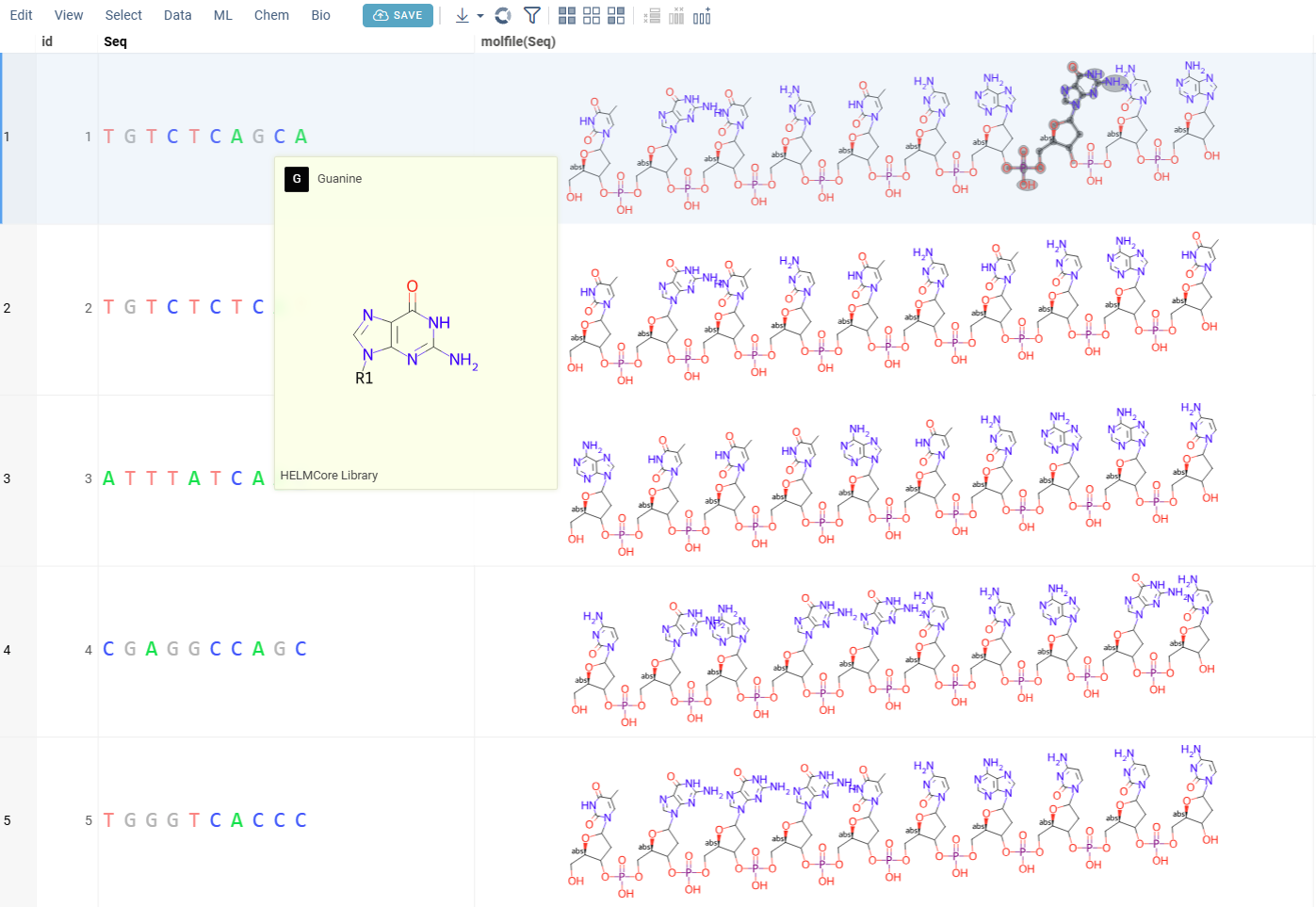Open the ML menu
The image size is (1316, 907).
coord(222,15)
